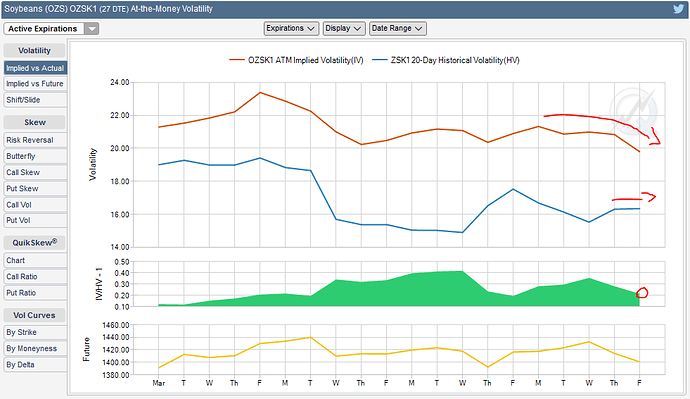Screen dimensions: 690x399
Task: Show the Risk Reversal skew chart
Action: pos(35,140)
